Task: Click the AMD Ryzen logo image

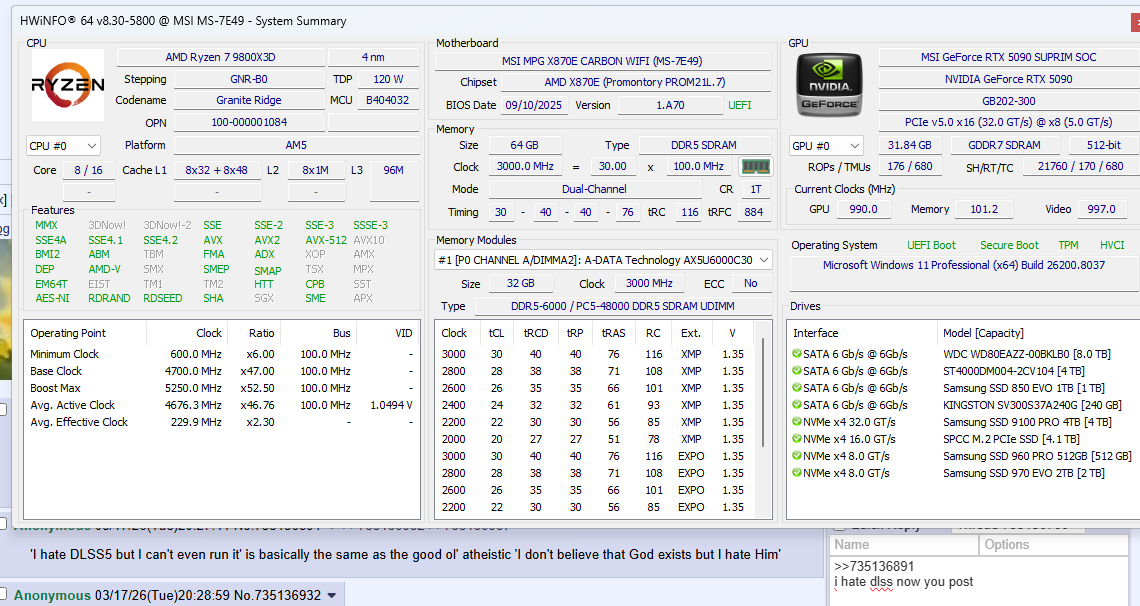Action: point(68,86)
